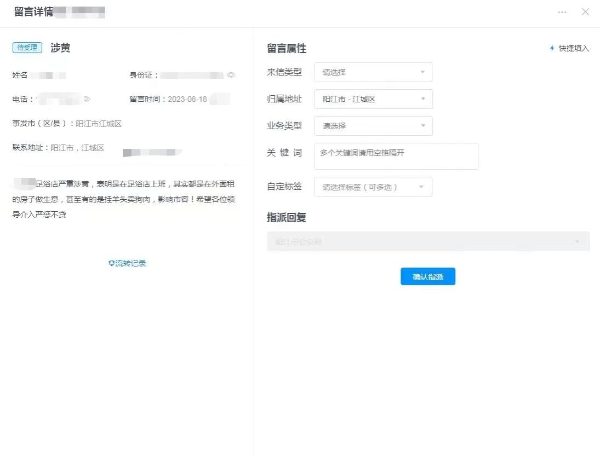This screenshot has height=457, width=600.
Task: Click the caret arrow in 来信类型 box
Action: click(422, 72)
